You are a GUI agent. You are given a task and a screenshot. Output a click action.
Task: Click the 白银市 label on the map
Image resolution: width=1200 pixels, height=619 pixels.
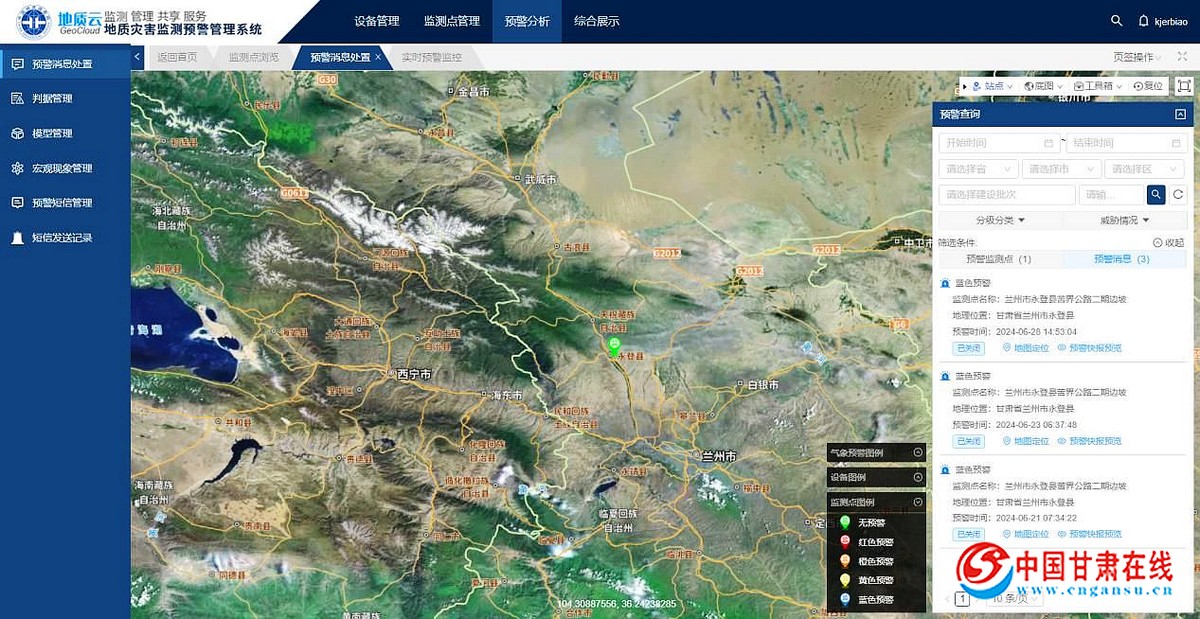tap(764, 385)
